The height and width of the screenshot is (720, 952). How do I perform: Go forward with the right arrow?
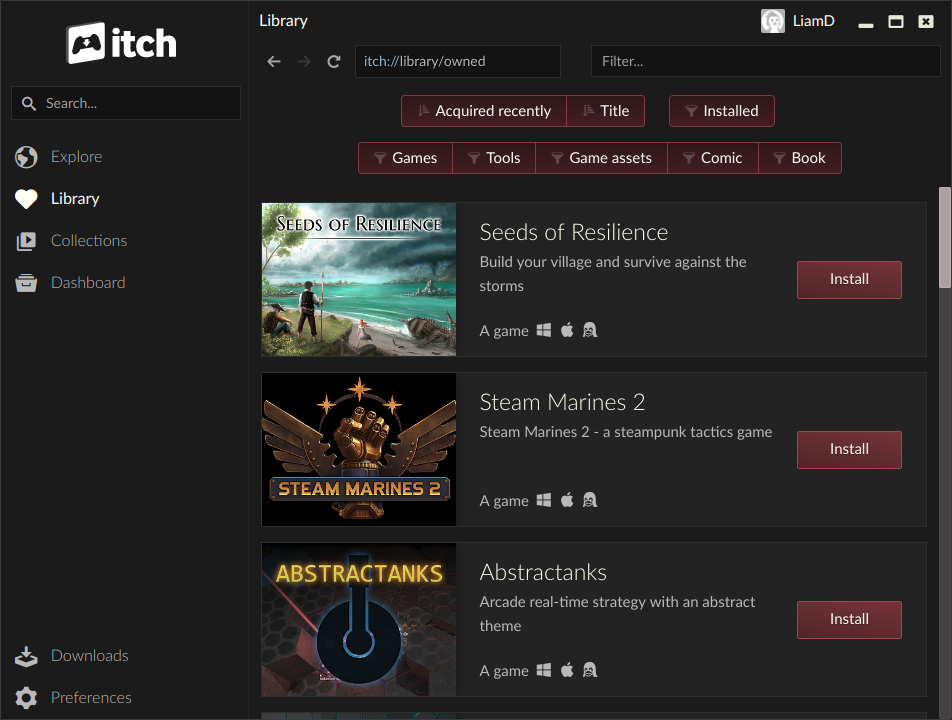point(304,61)
